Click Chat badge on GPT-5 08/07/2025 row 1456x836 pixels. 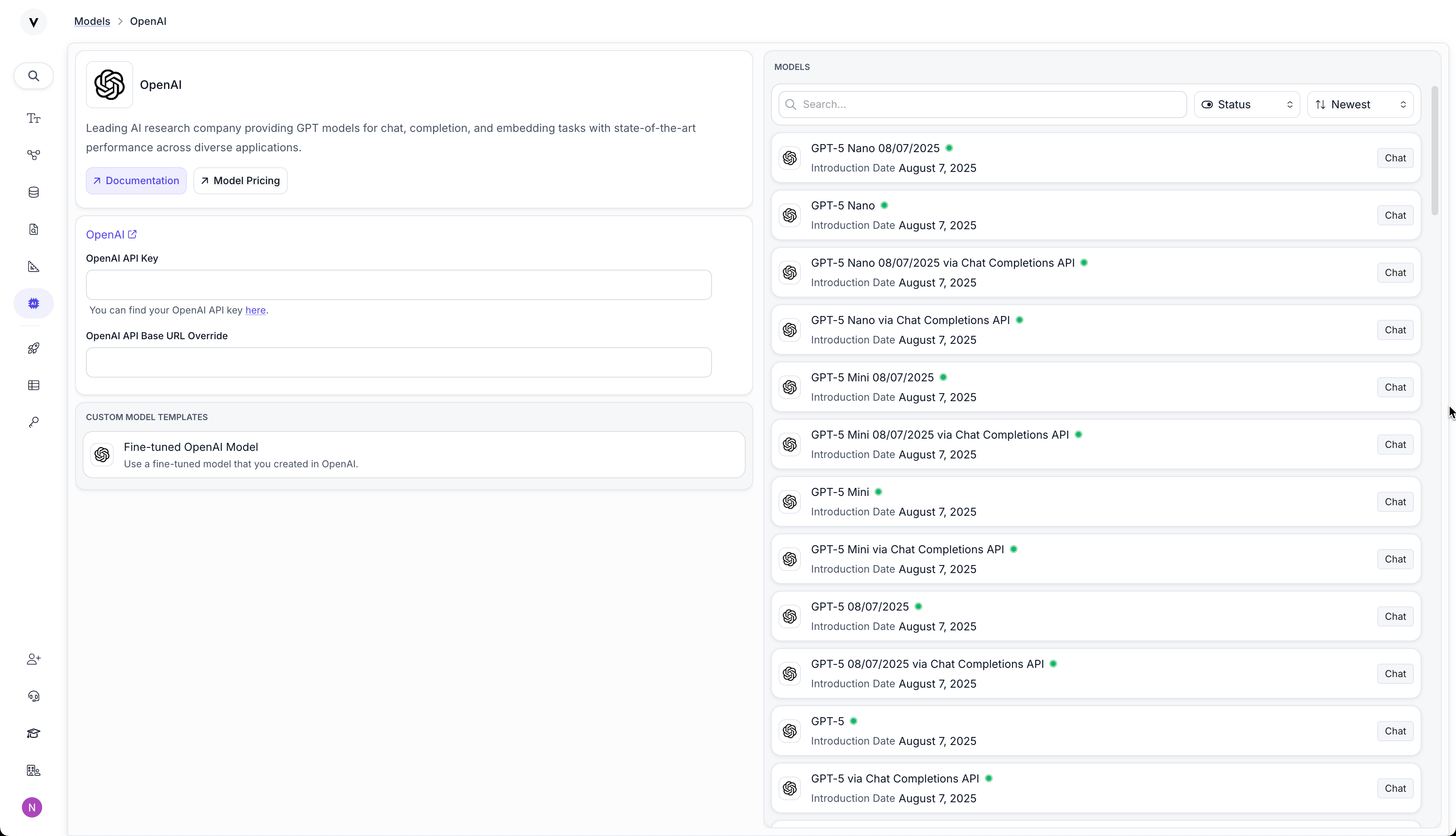[1395, 616]
